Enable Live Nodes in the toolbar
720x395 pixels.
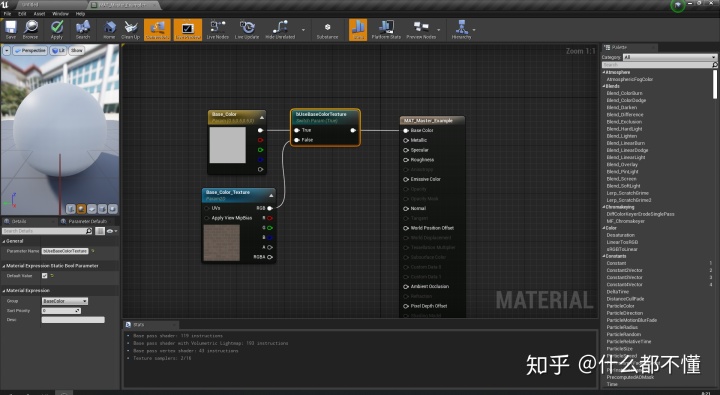click(x=217, y=29)
